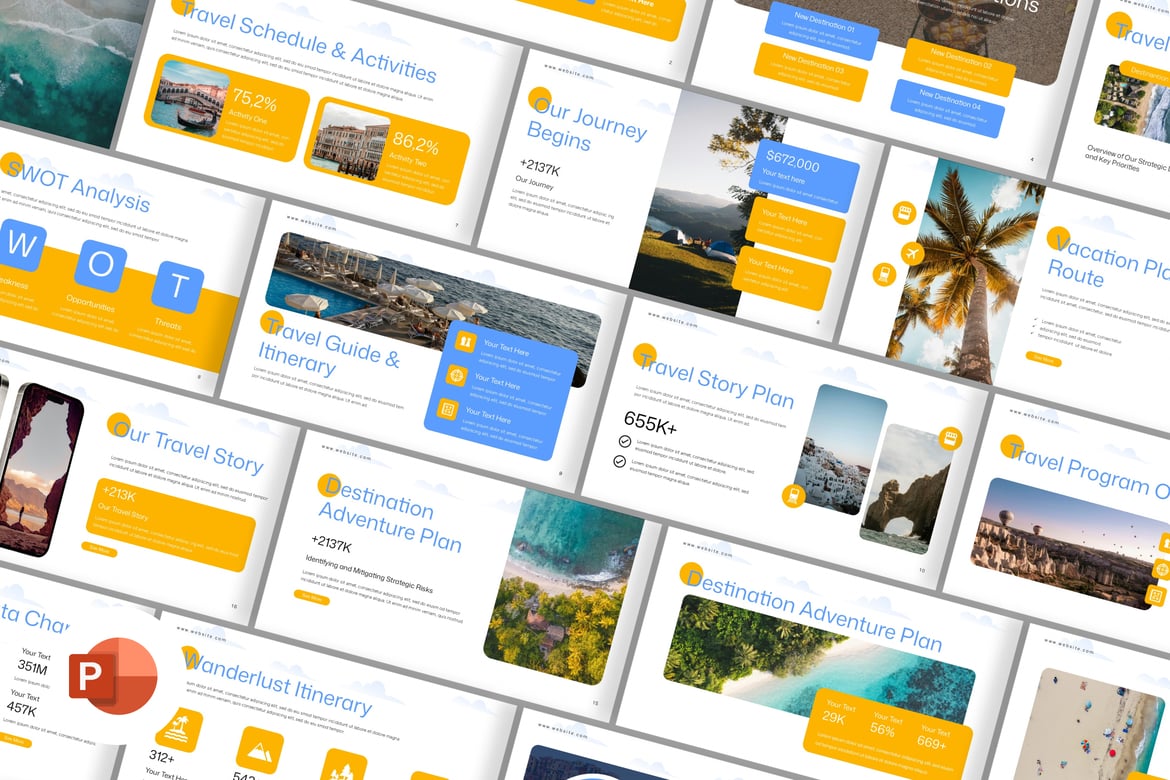1170x780 pixels.
Task: Open the New Destination 04 card
Action: click(x=948, y=107)
